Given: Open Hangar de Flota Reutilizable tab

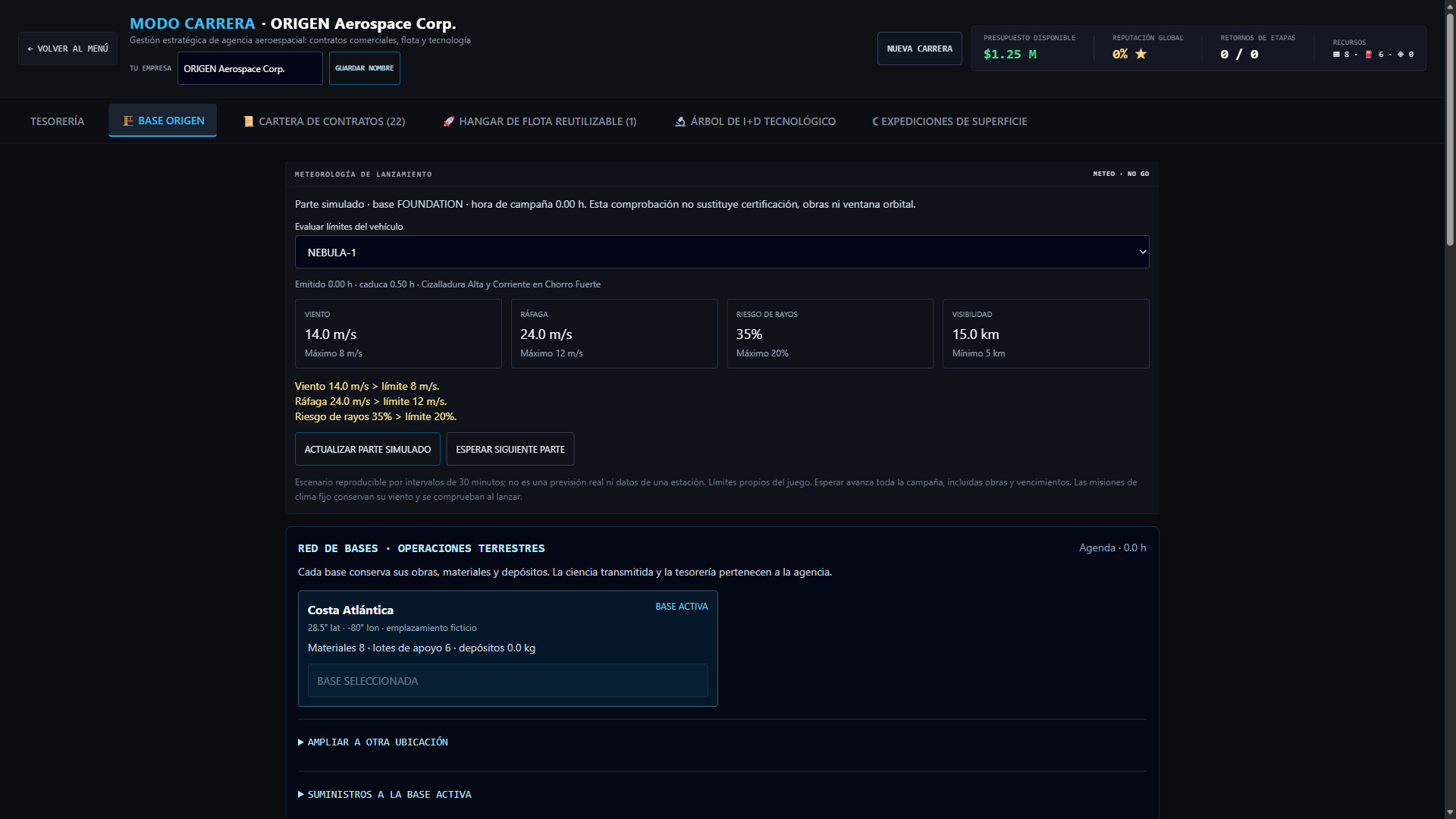Looking at the screenshot, I should click(540, 121).
